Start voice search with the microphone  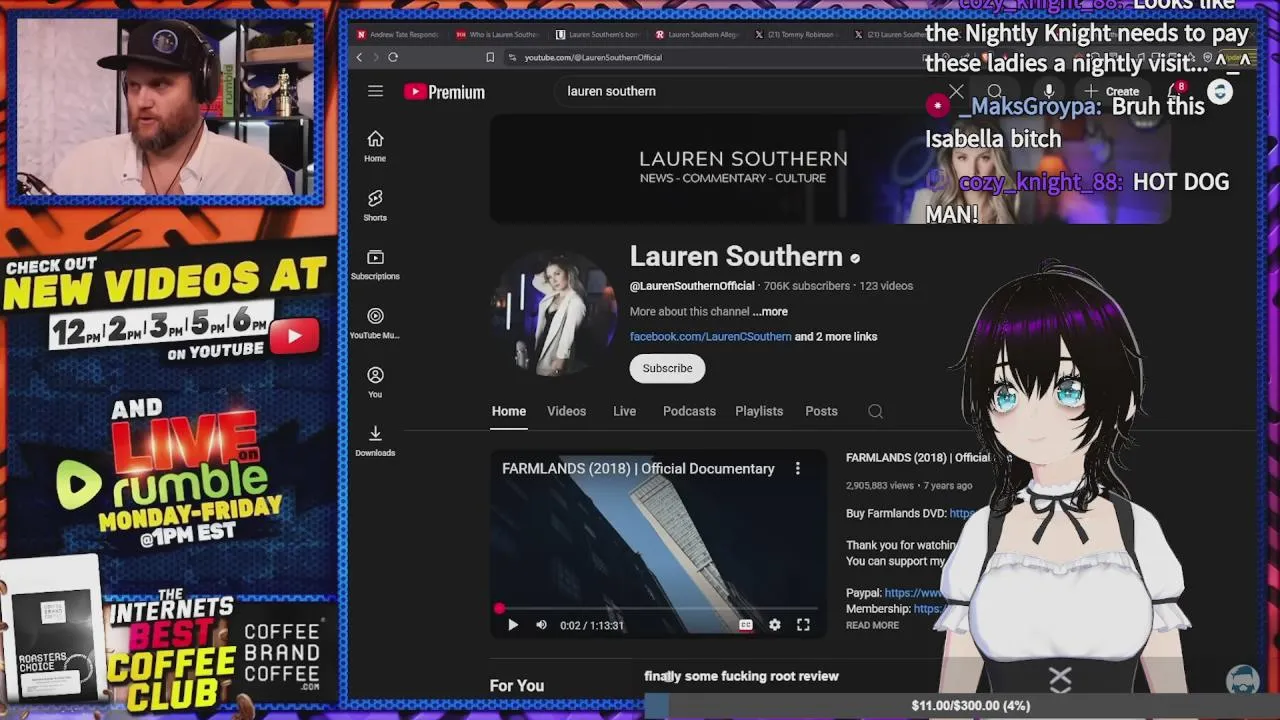(x=1048, y=92)
